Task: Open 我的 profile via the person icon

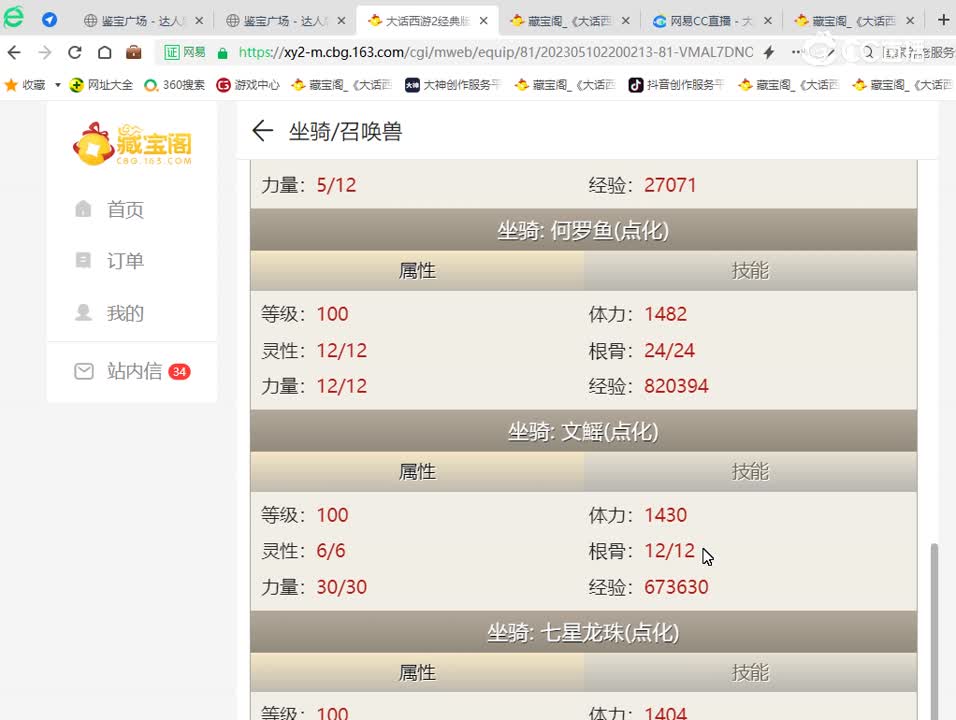Action: 84,313
